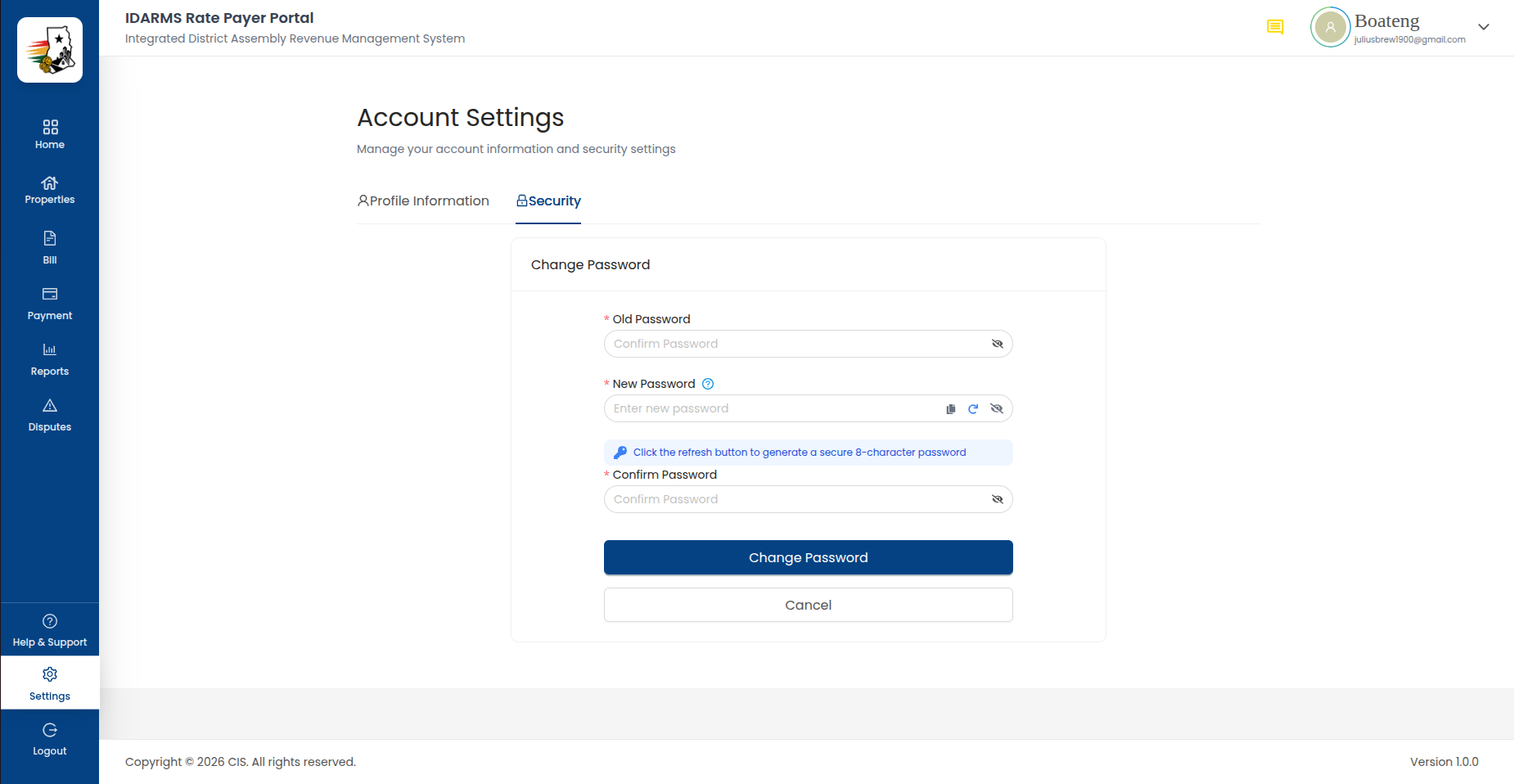Screen dimensions: 1514x784
Task: Click the New Password help question icon
Action: [709, 384]
